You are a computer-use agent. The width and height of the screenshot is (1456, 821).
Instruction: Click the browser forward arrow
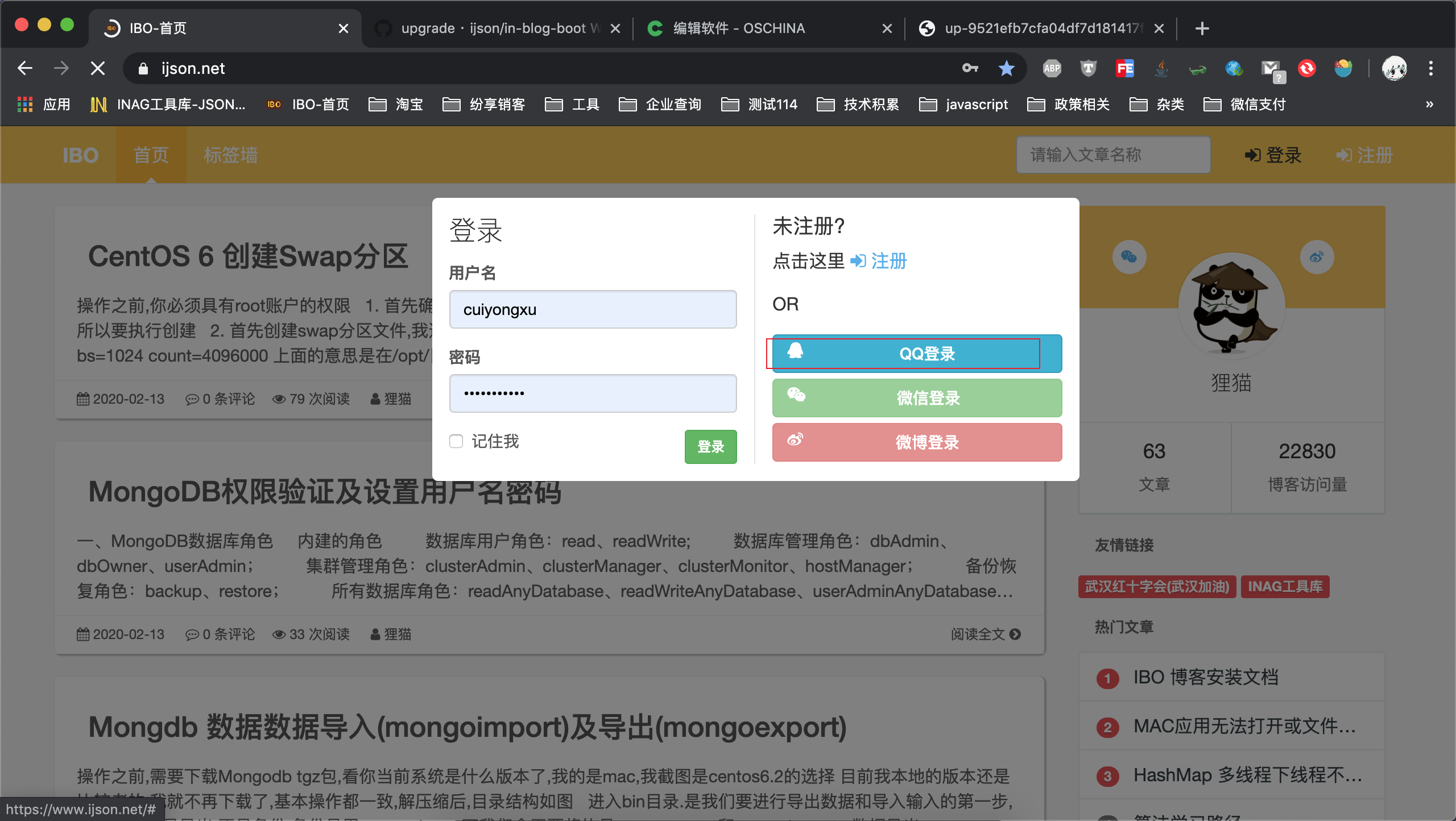(x=61, y=68)
